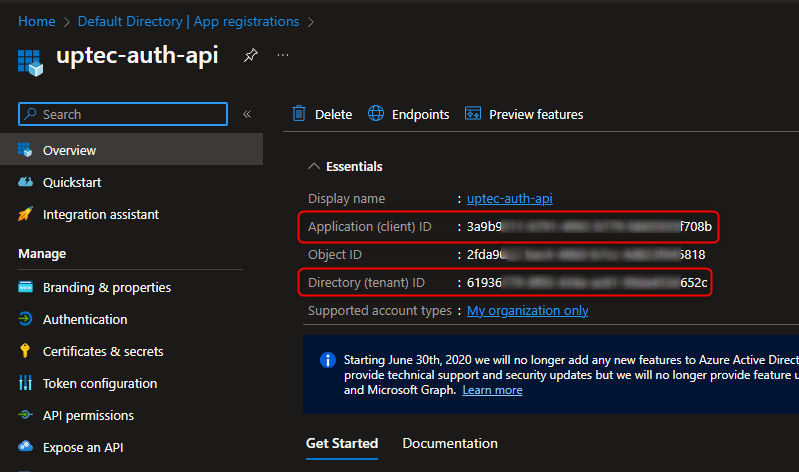Open the more options ellipsis menu
This screenshot has width=799, height=472.
tap(283, 56)
